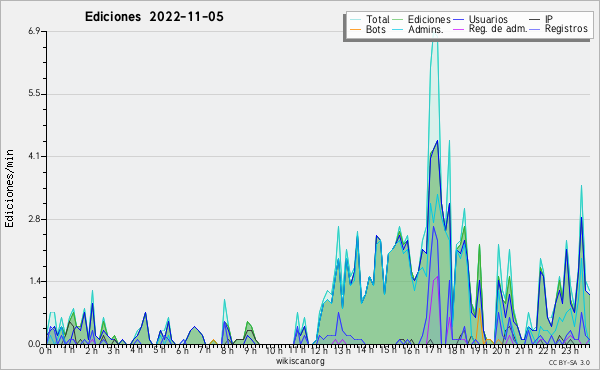600x370 pixels.
Task: Click the 'Admins.' legend label
Action: pos(426,29)
